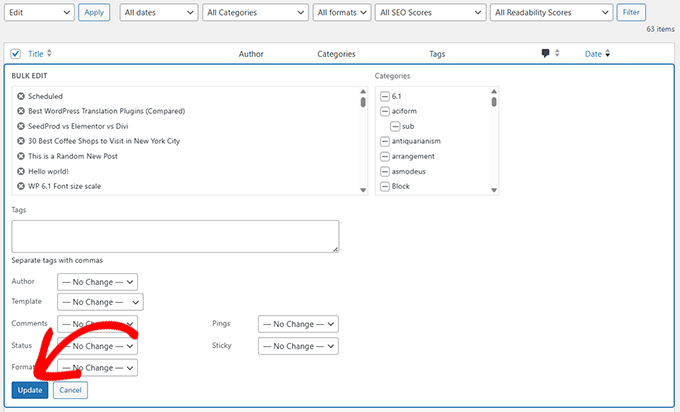Open the All Categories filter dropdown
This screenshot has height=412, width=680.
(254, 12)
